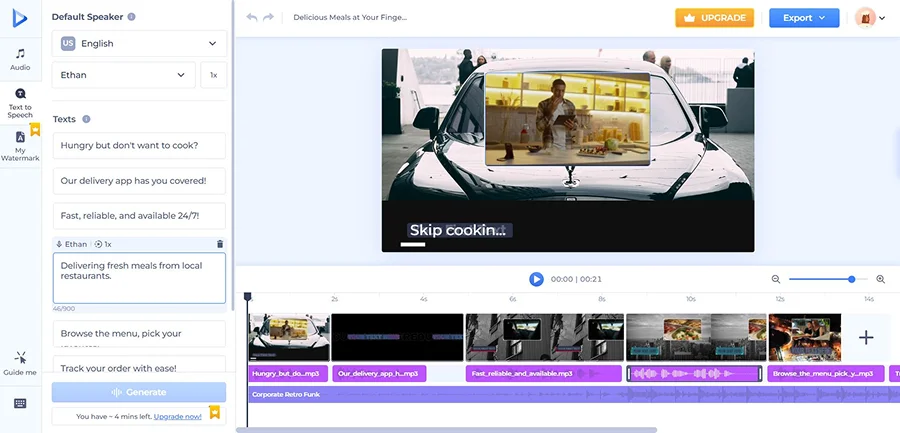The image size is (900, 433).
Task: Play the video preview
Action: click(x=536, y=279)
